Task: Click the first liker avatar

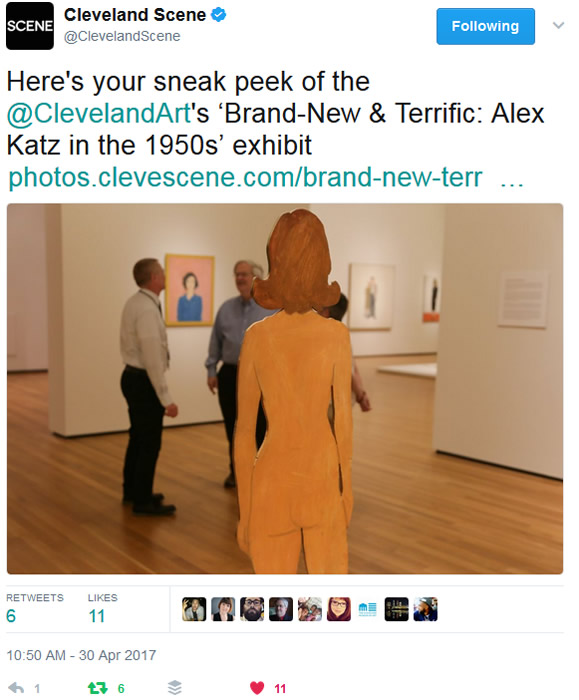Action: click(x=194, y=609)
